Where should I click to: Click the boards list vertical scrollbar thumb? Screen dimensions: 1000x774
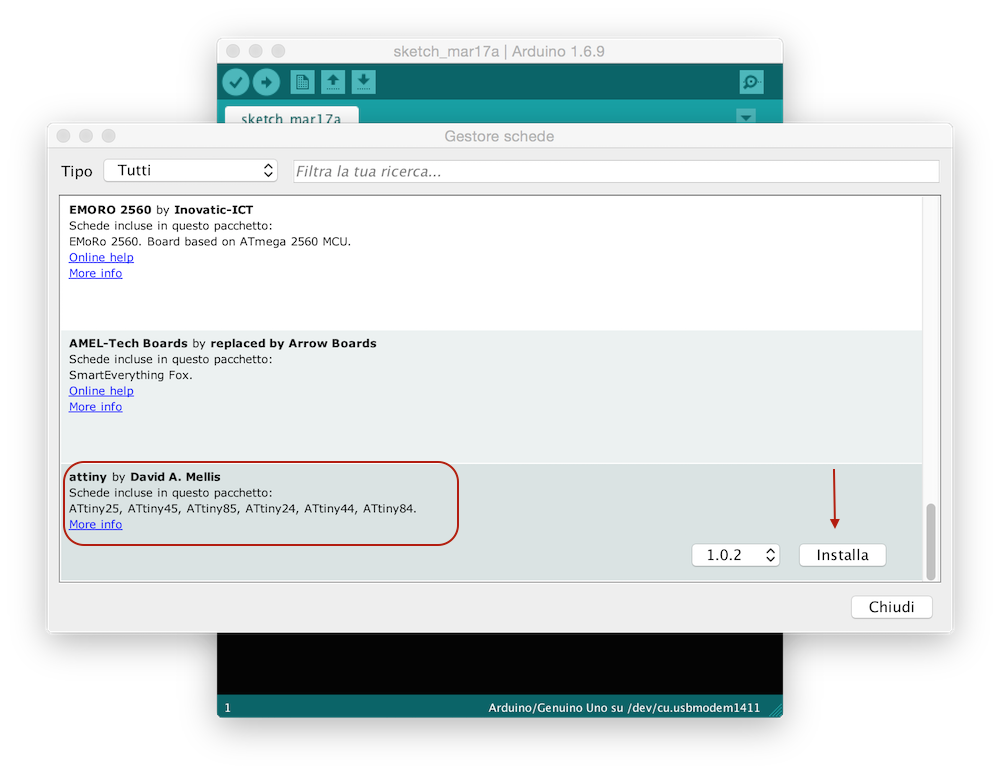(931, 541)
